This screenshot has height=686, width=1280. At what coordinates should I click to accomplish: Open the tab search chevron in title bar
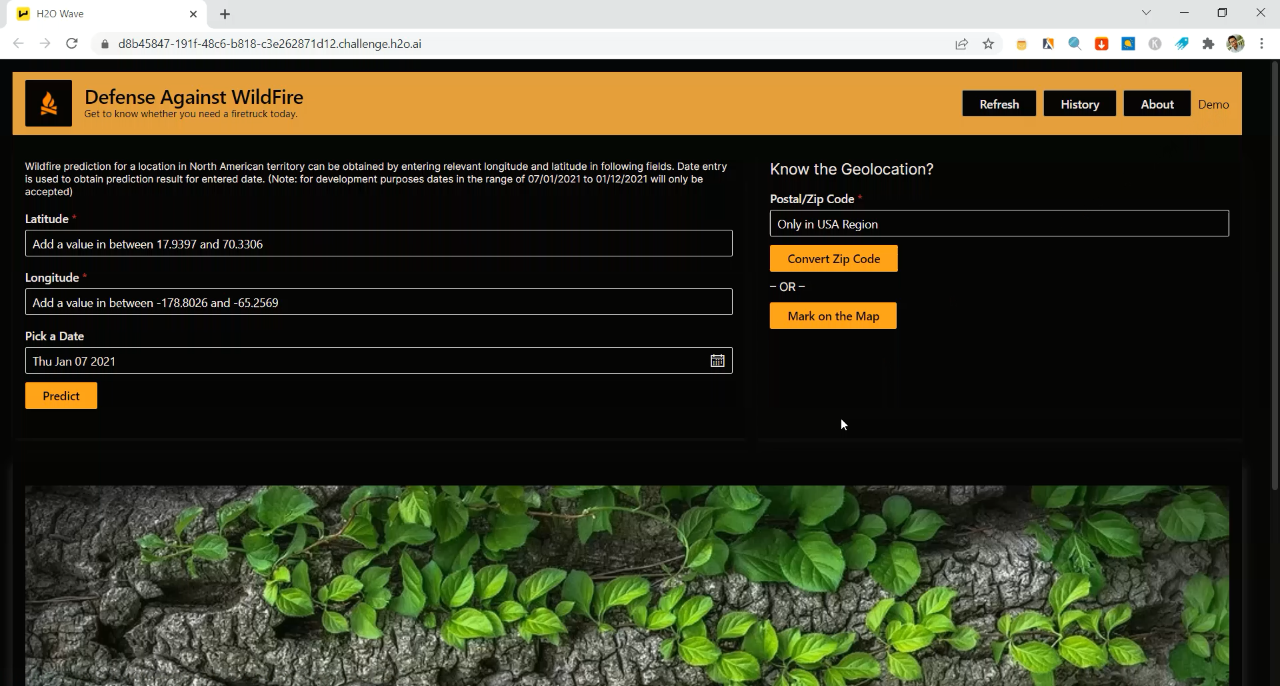click(x=1146, y=13)
